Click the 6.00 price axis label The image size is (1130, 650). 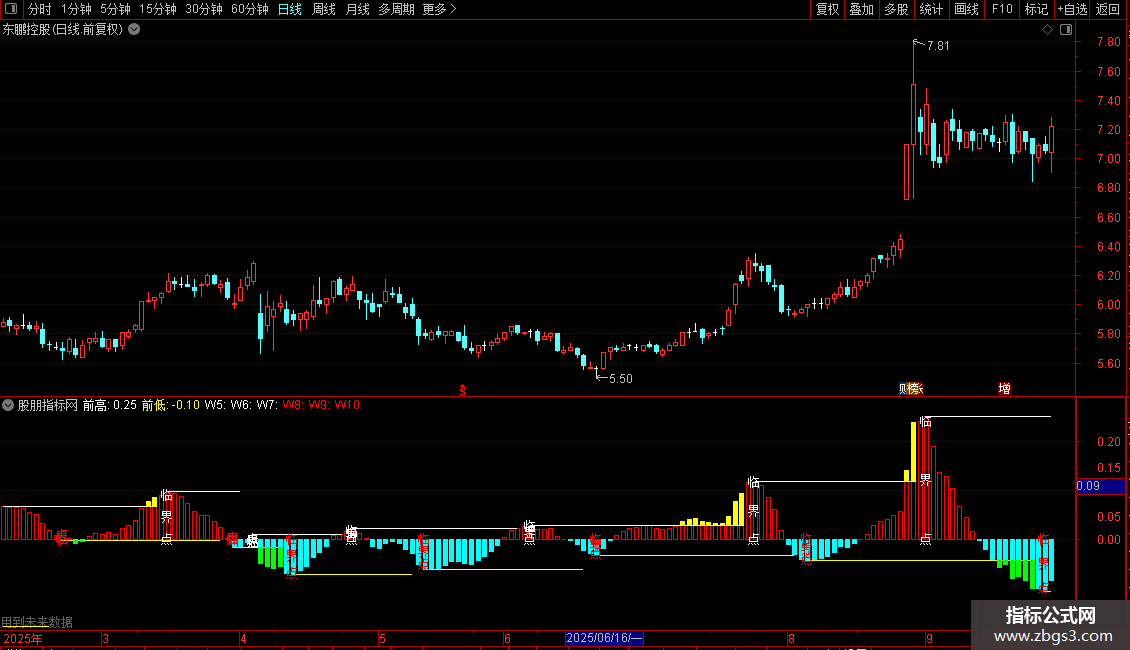point(1109,305)
